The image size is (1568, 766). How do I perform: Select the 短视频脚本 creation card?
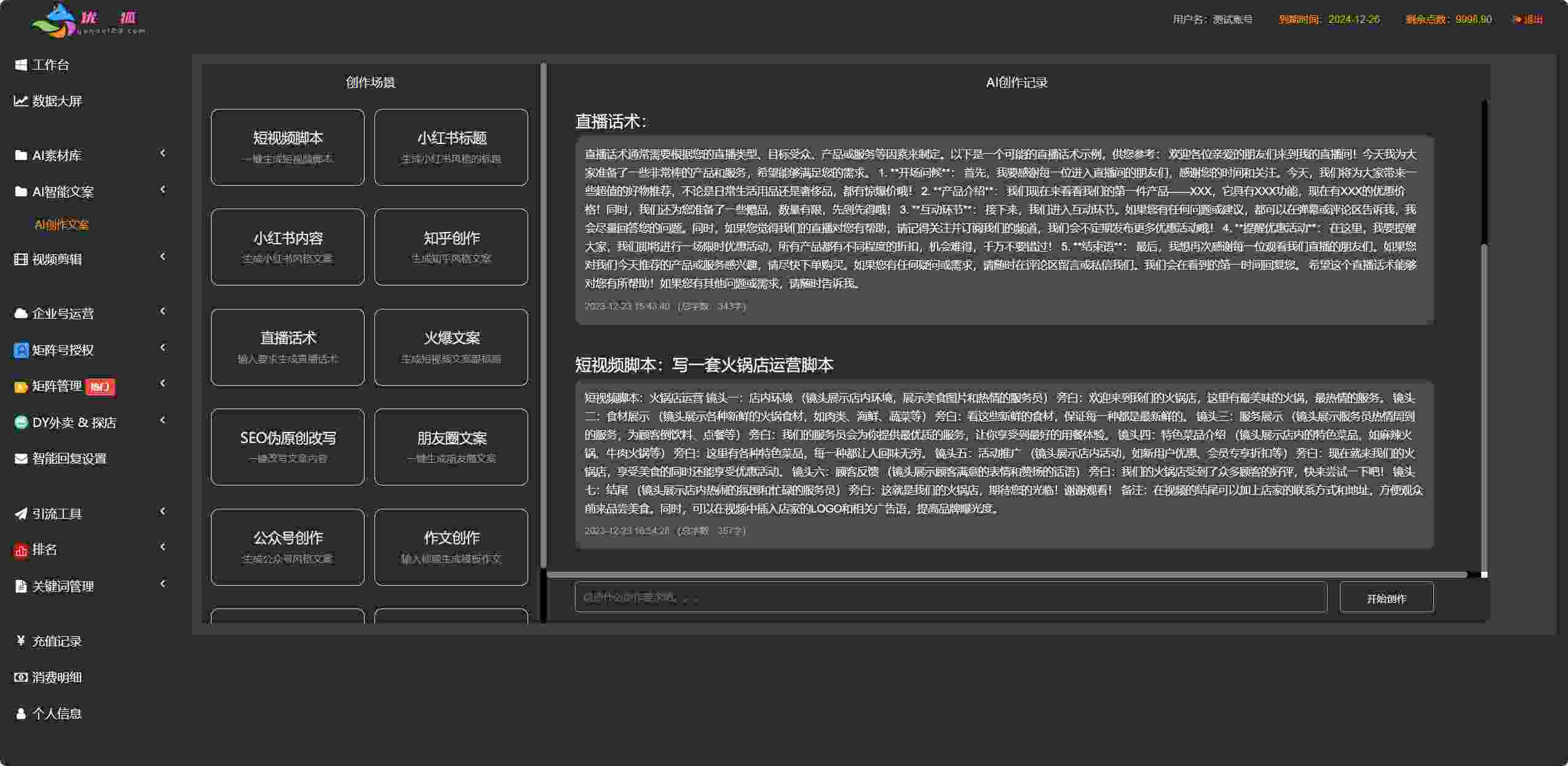(287, 146)
